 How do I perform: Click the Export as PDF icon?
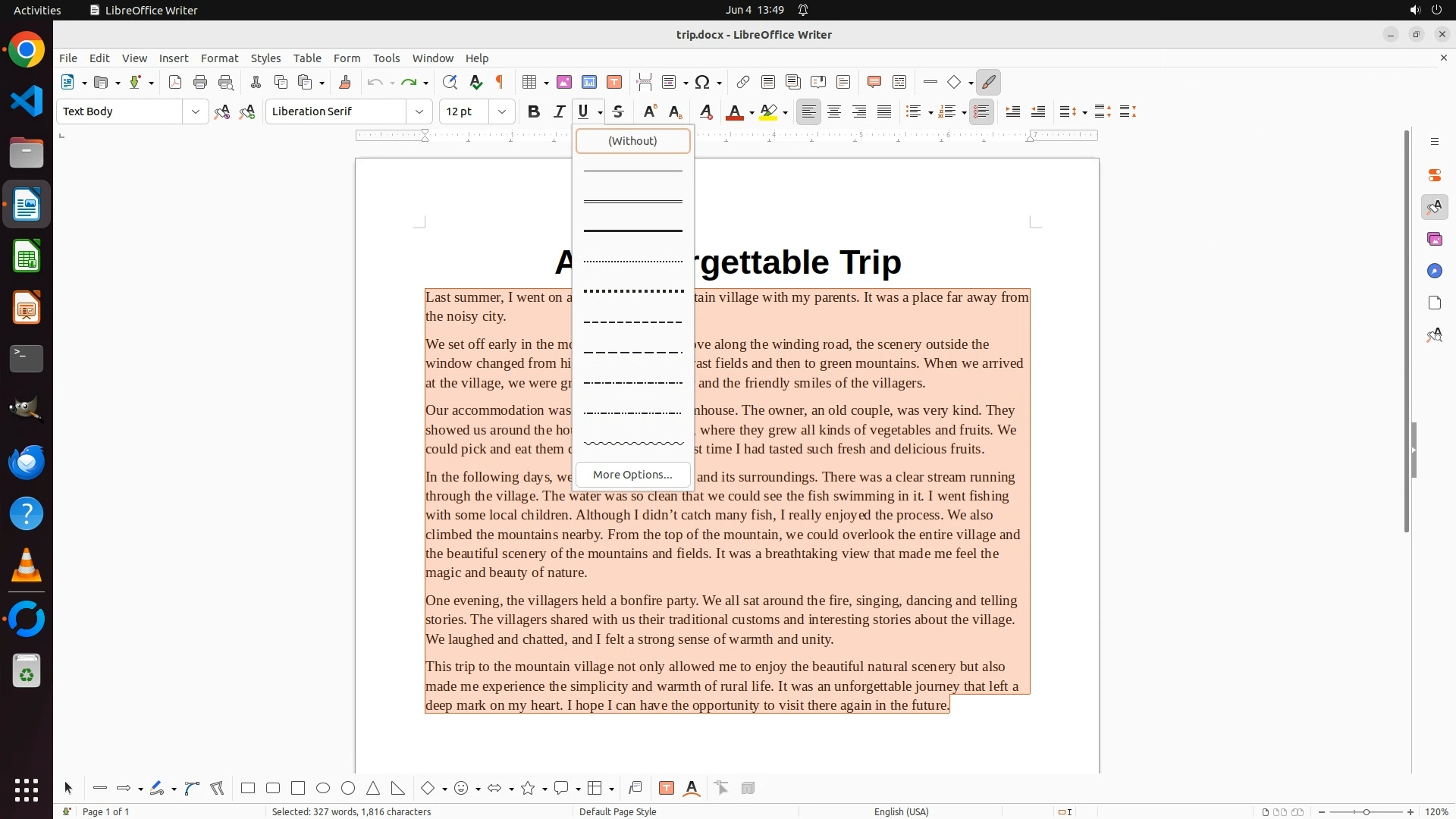[175, 82]
